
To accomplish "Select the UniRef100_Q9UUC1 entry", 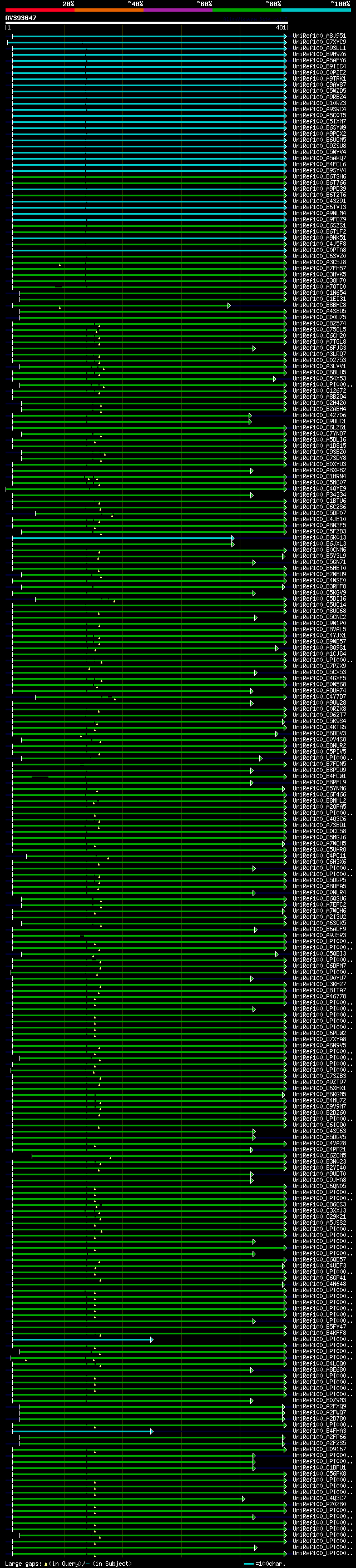I will tap(319, 421).
